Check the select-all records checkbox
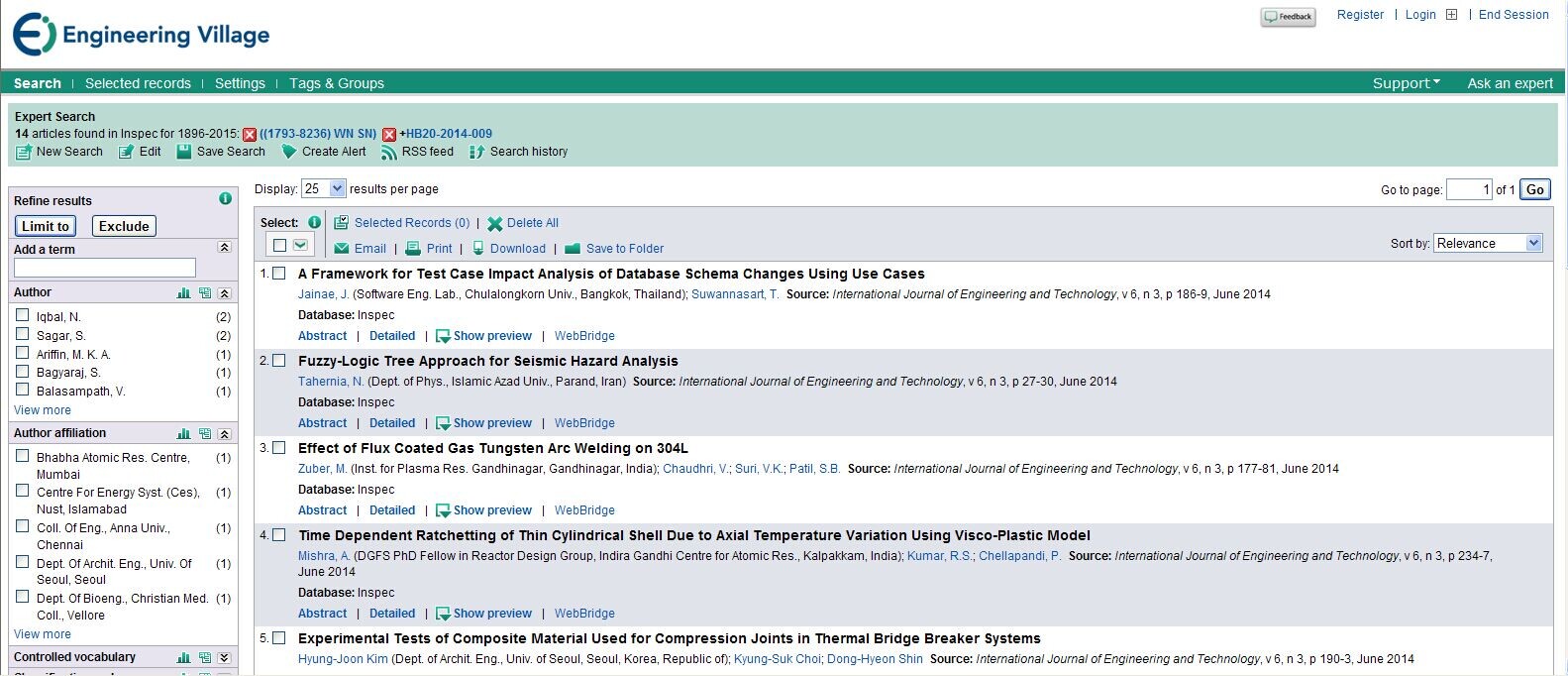Image resolution: width=1568 pixels, height=676 pixels. pyautogui.click(x=279, y=245)
